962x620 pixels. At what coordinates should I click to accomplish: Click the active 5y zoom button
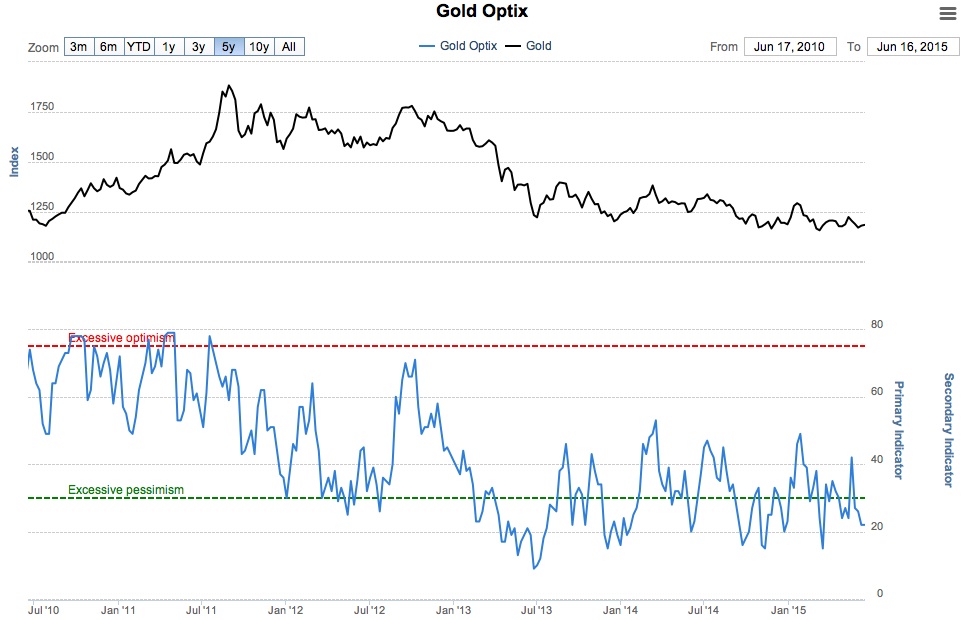tap(229, 46)
